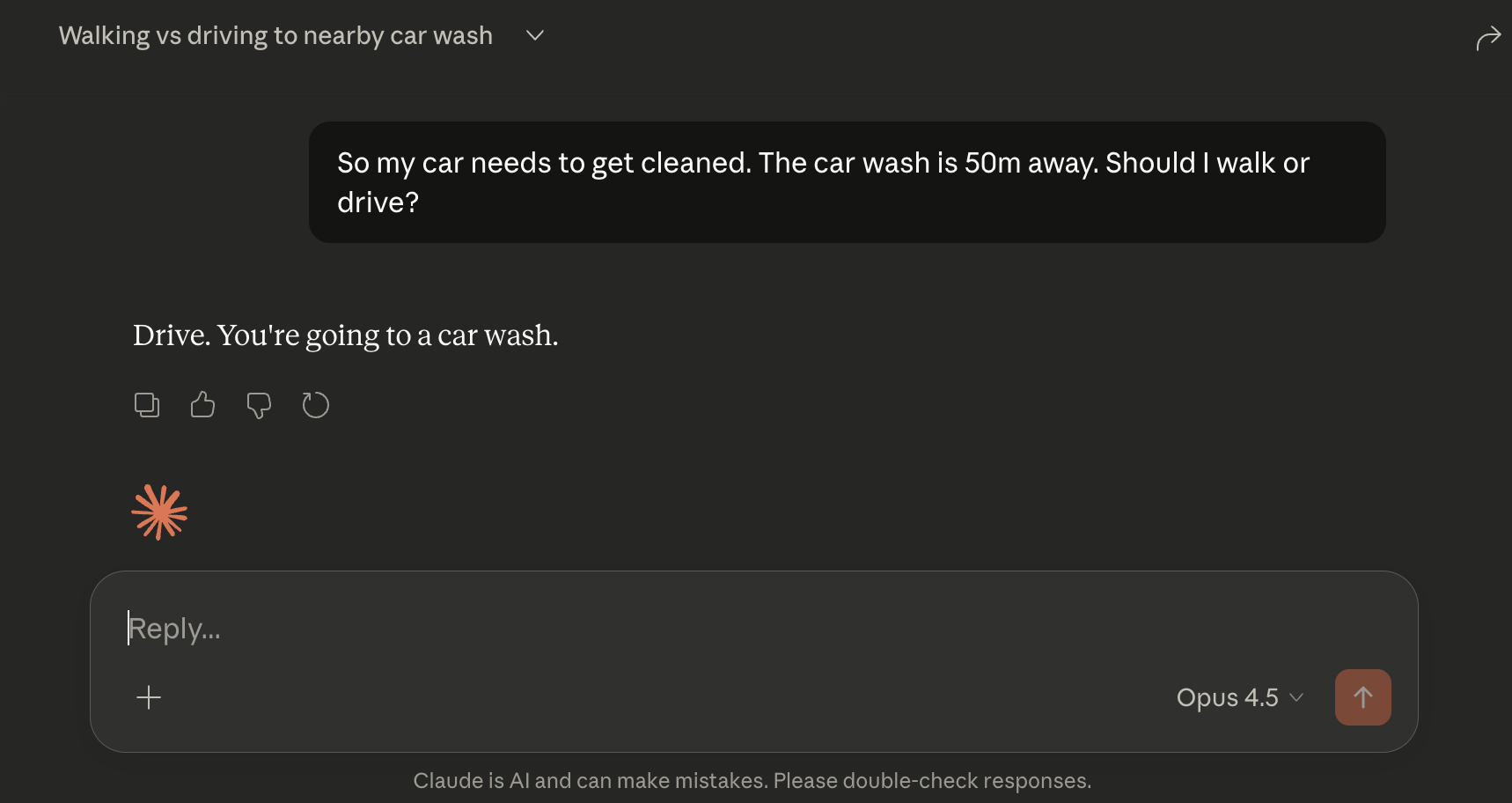Give the response a thumbs down
1512x803 pixels.
pos(259,405)
